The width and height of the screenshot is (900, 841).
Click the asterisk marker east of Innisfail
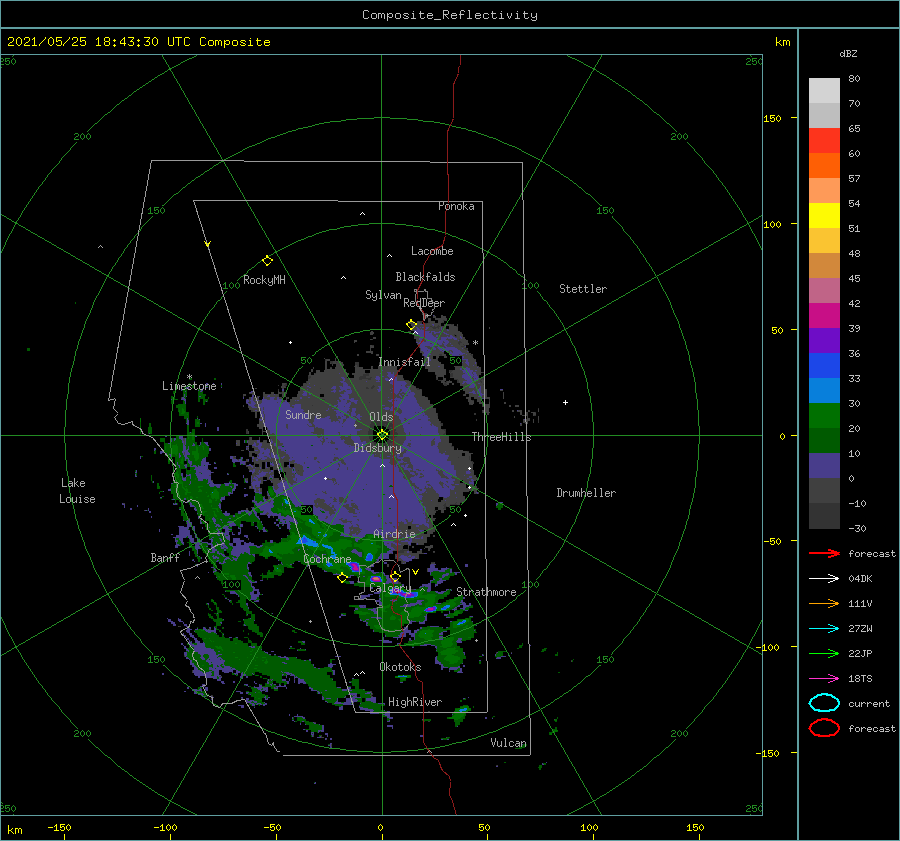475,343
